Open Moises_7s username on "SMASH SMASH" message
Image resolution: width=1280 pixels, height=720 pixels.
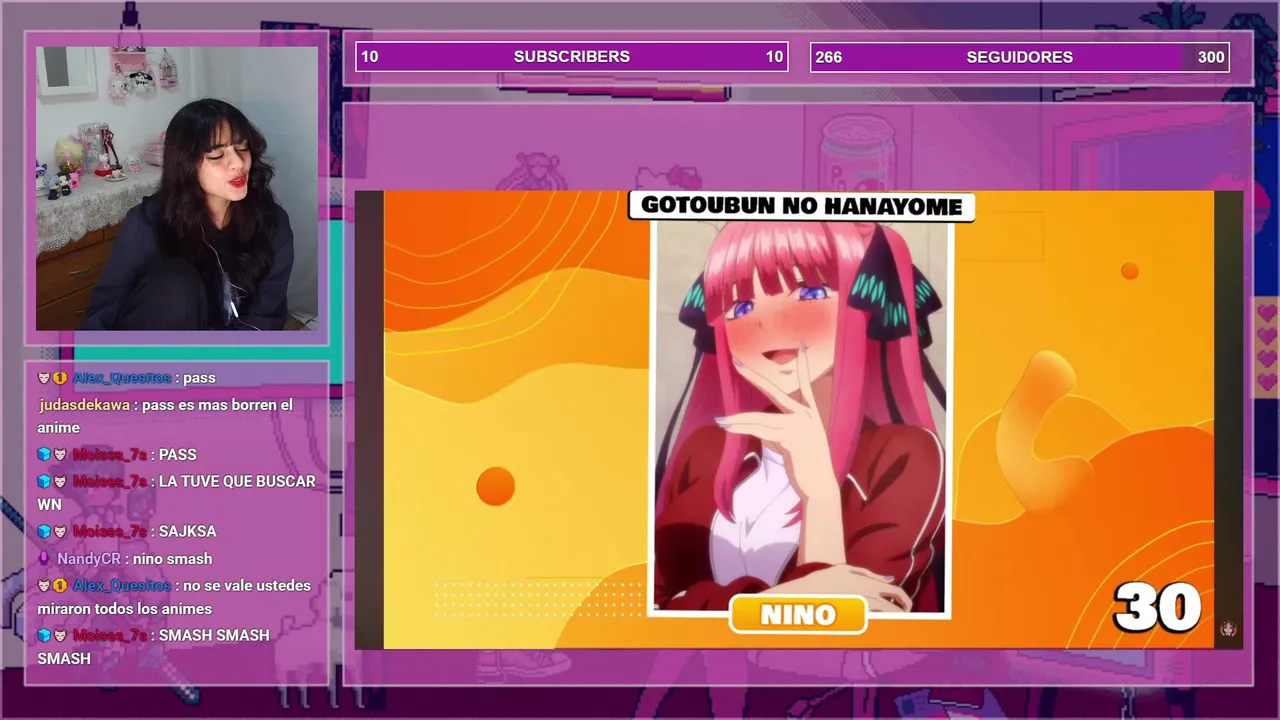pos(110,636)
